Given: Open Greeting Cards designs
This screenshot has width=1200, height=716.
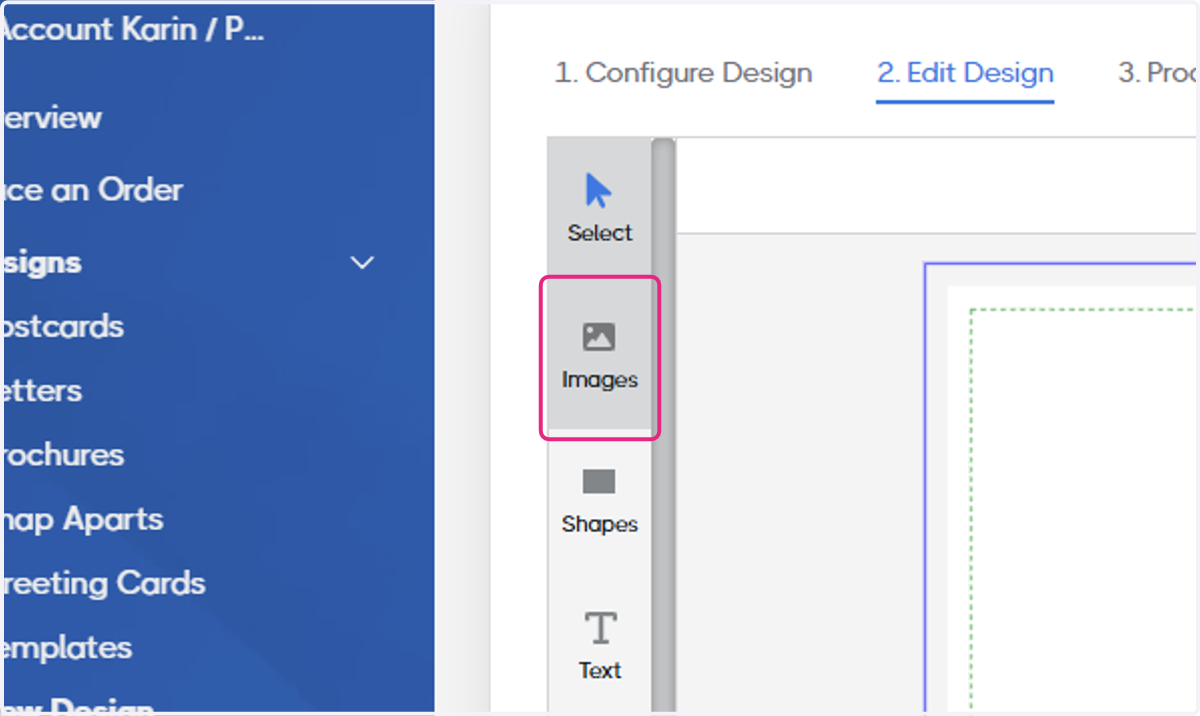Looking at the screenshot, I should pos(104,583).
